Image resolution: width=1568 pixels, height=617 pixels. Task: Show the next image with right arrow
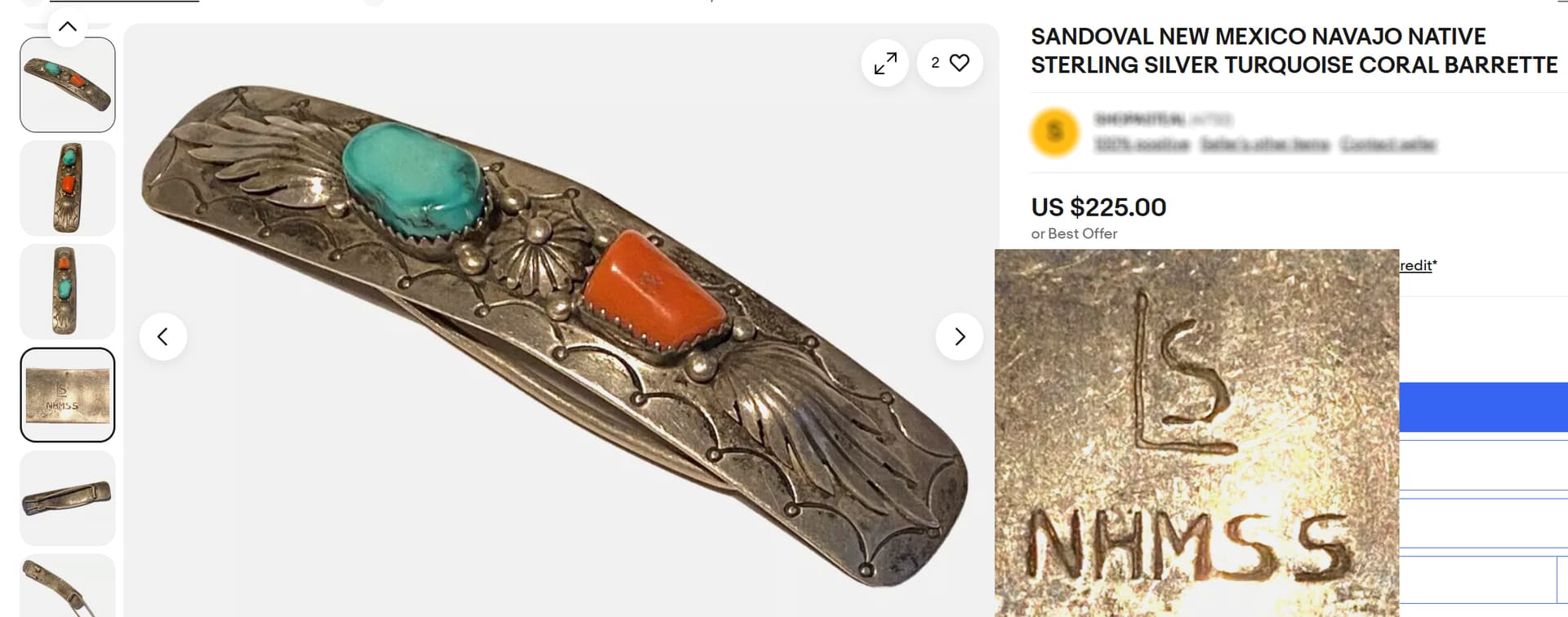click(x=960, y=336)
